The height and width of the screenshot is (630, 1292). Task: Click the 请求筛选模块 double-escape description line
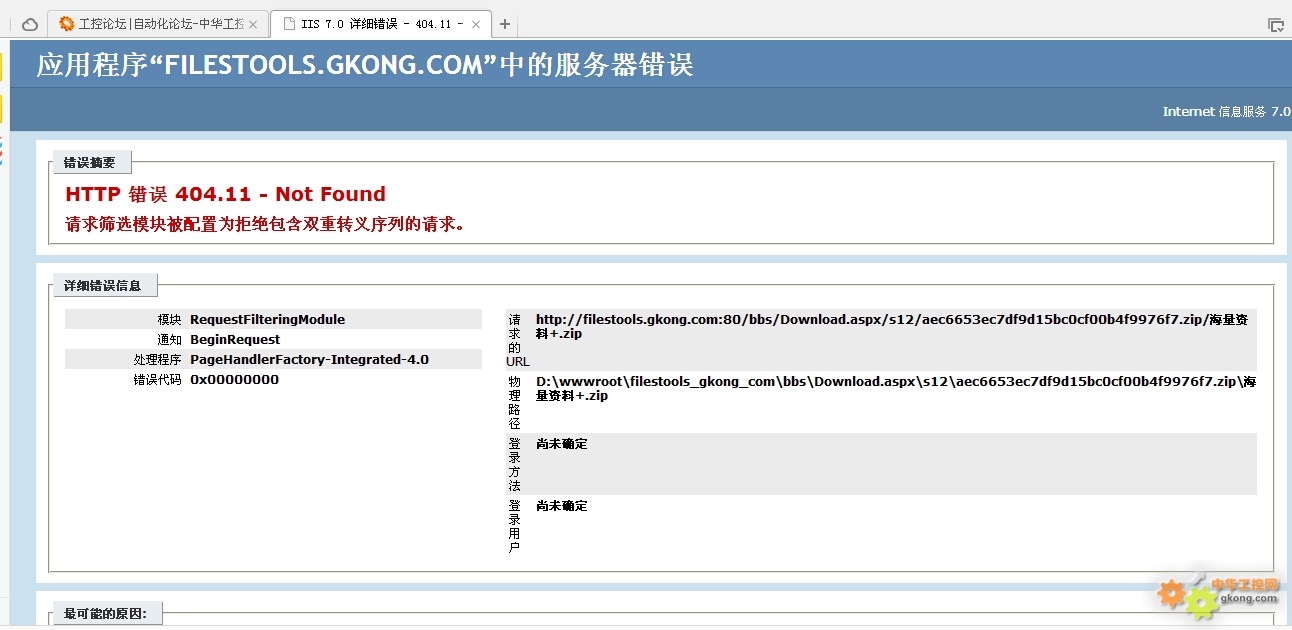coord(265,224)
